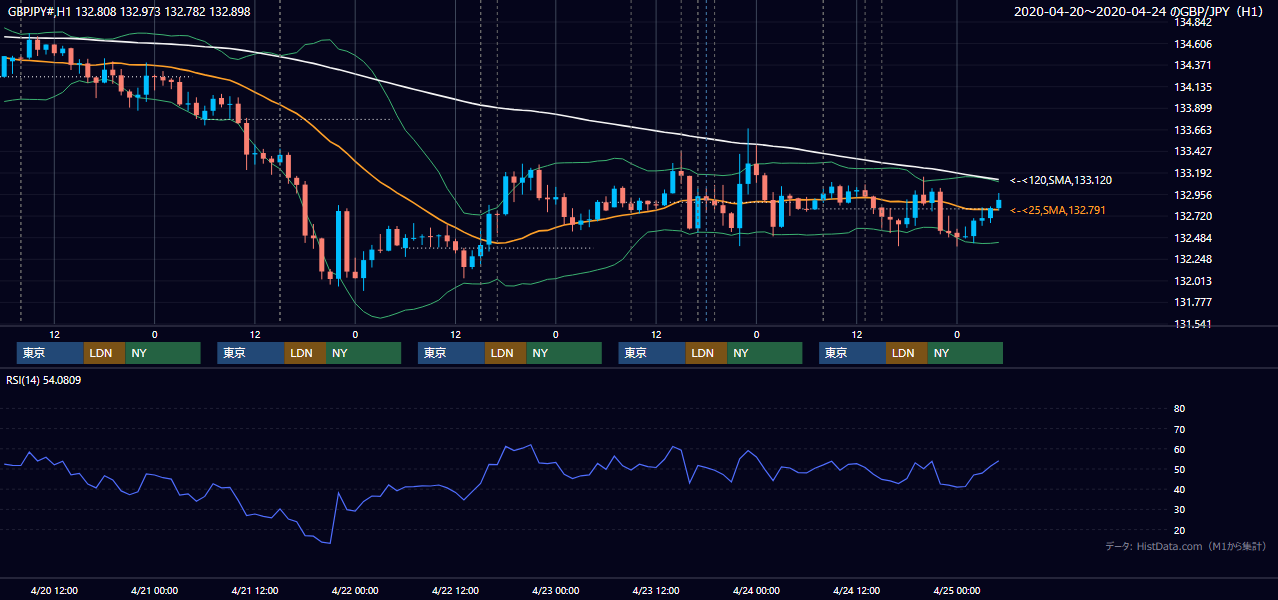The width and height of the screenshot is (1278, 600).
Task: Select the 4/24 12:00 date label
Action: tap(857, 590)
